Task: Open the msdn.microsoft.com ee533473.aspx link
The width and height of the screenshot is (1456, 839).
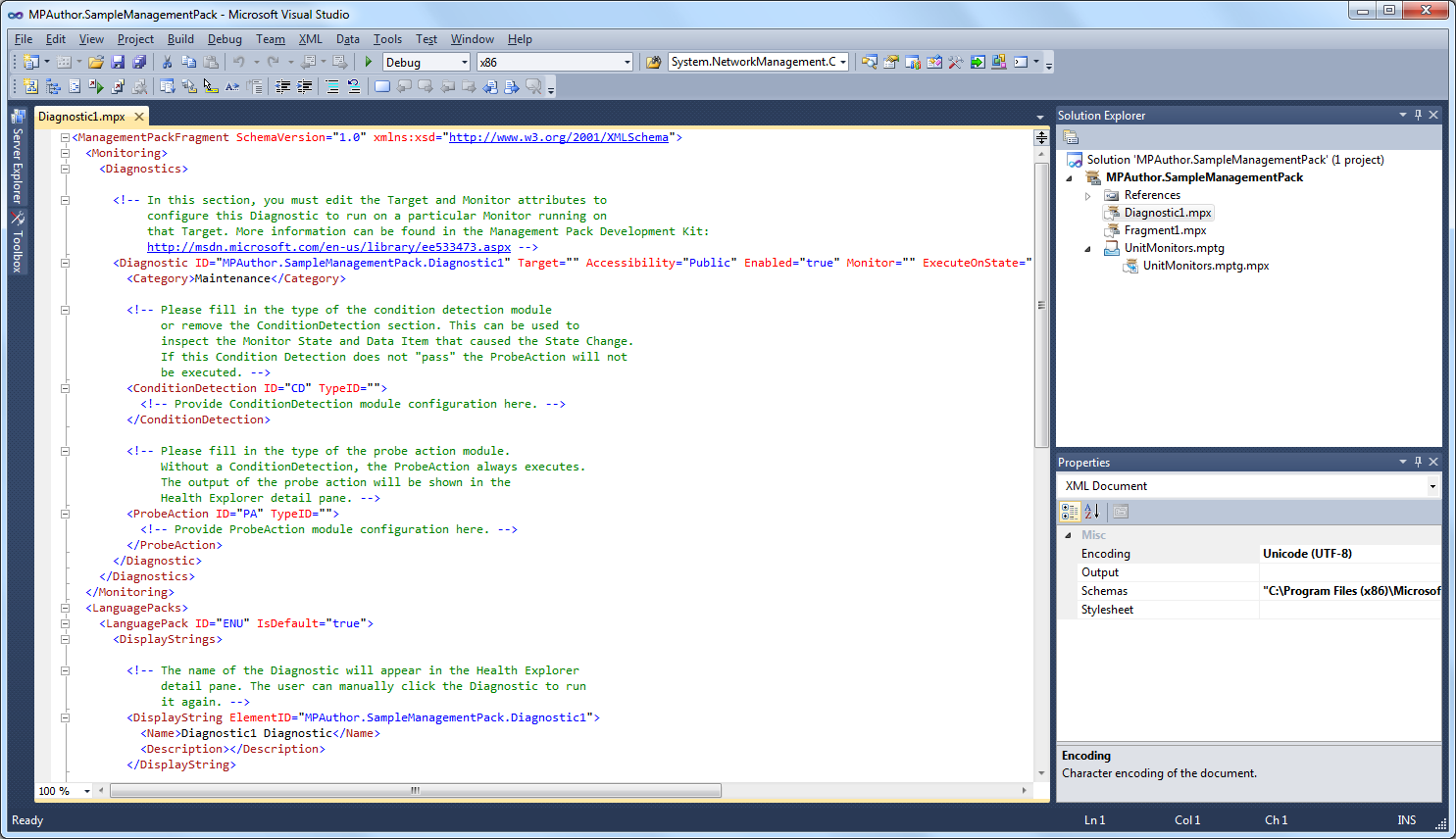Action: [x=328, y=247]
